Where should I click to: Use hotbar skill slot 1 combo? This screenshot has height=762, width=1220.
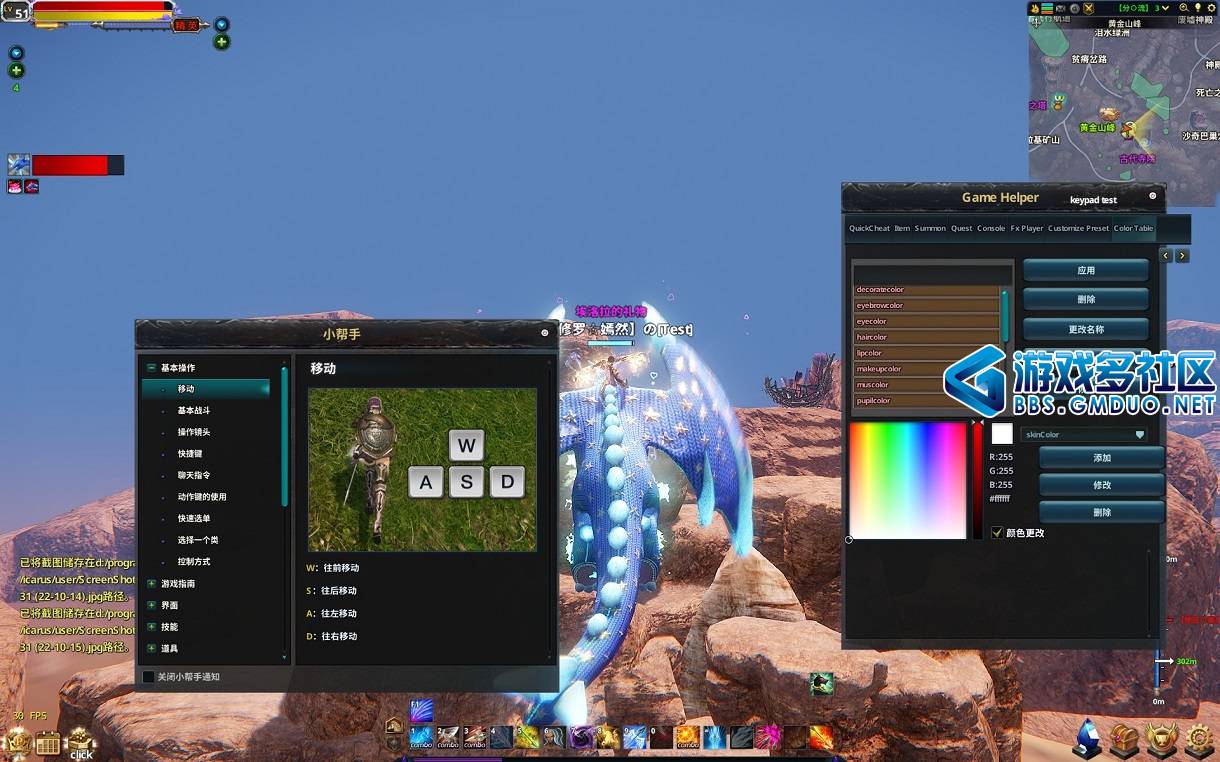(421, 737)
